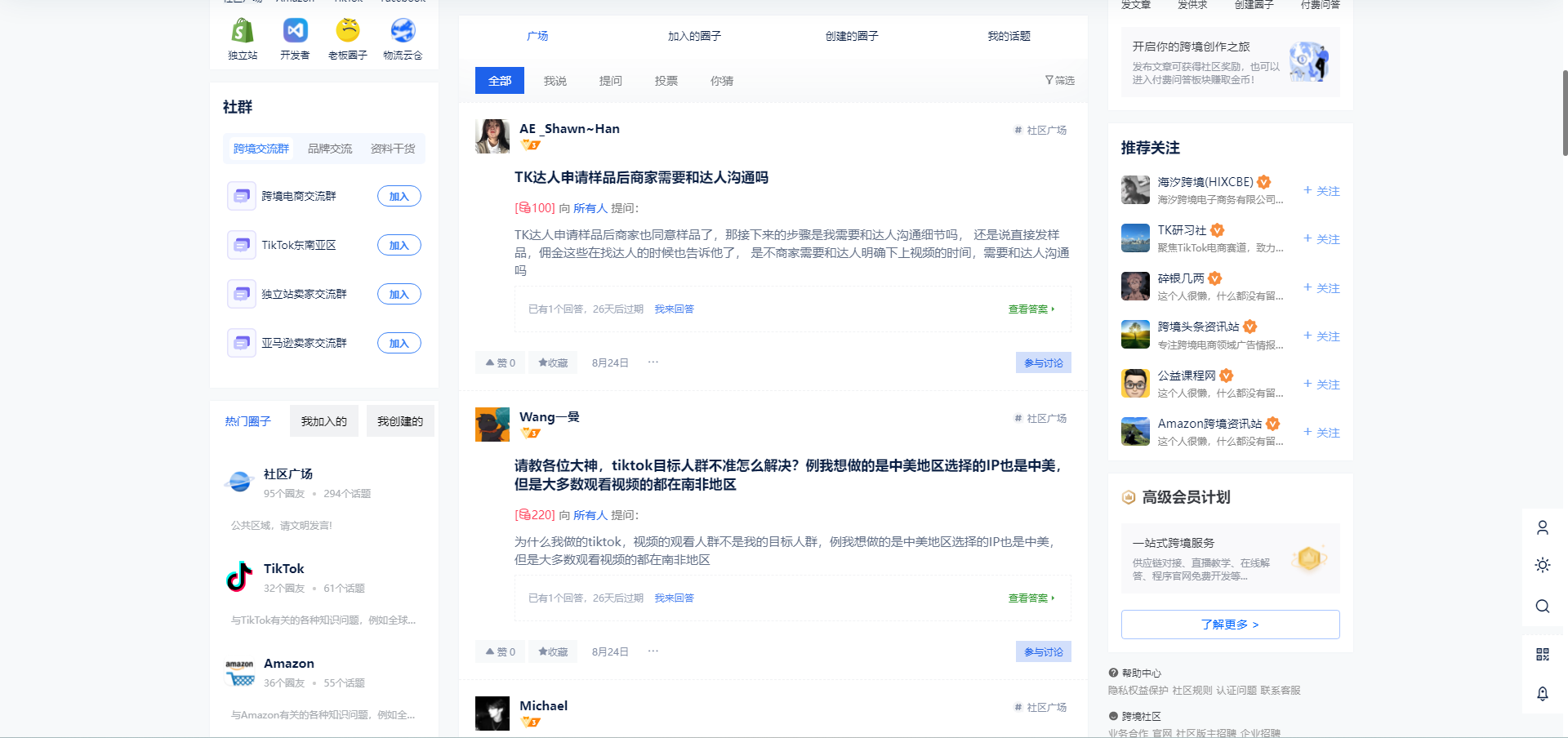This screenshot has height=738, width=1568.
Task: Join discussion on Wang一曼's post
Action: tap(1044, 651)
